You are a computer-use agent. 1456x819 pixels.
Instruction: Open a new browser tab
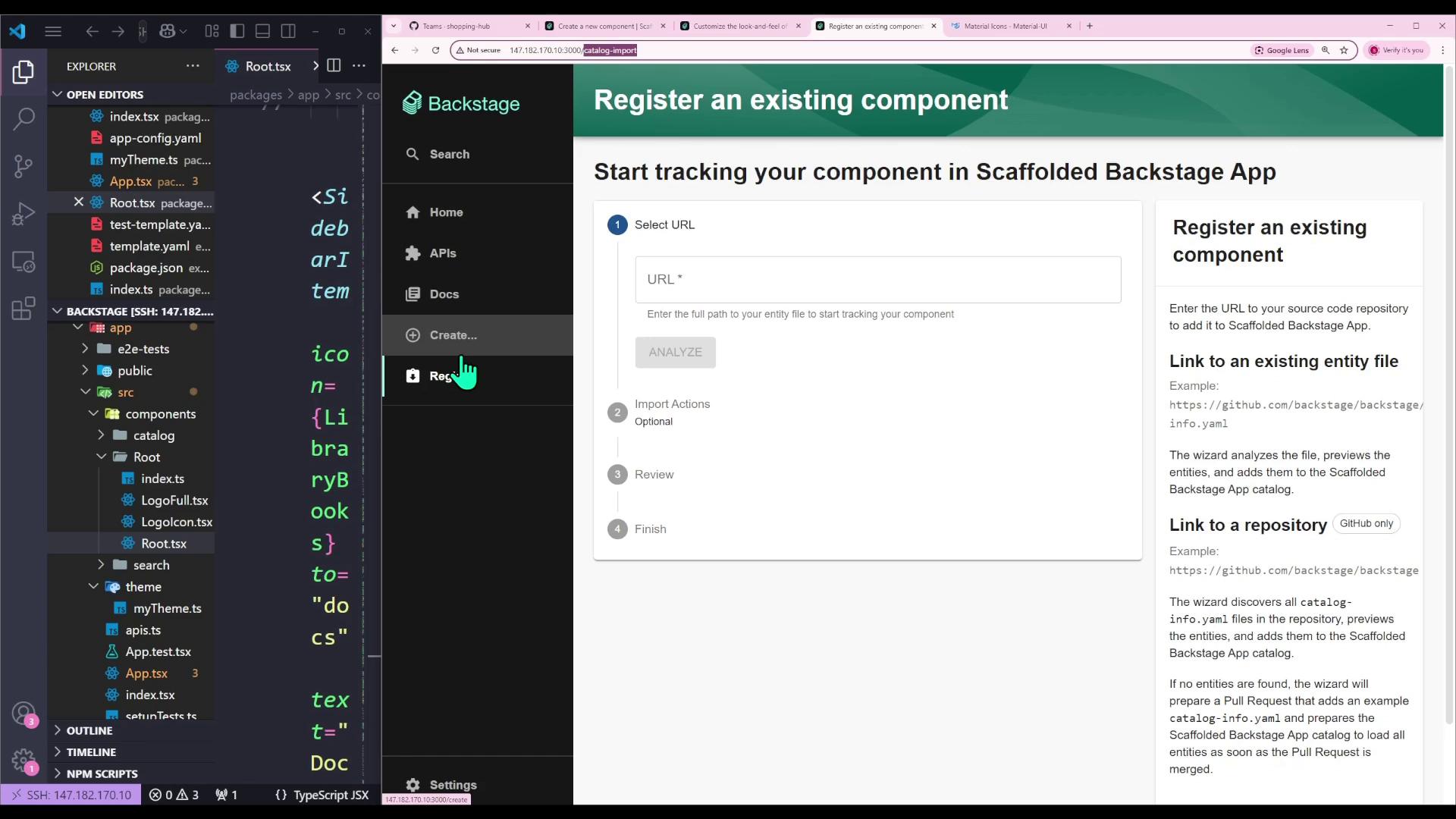[x=1090, y=26]
